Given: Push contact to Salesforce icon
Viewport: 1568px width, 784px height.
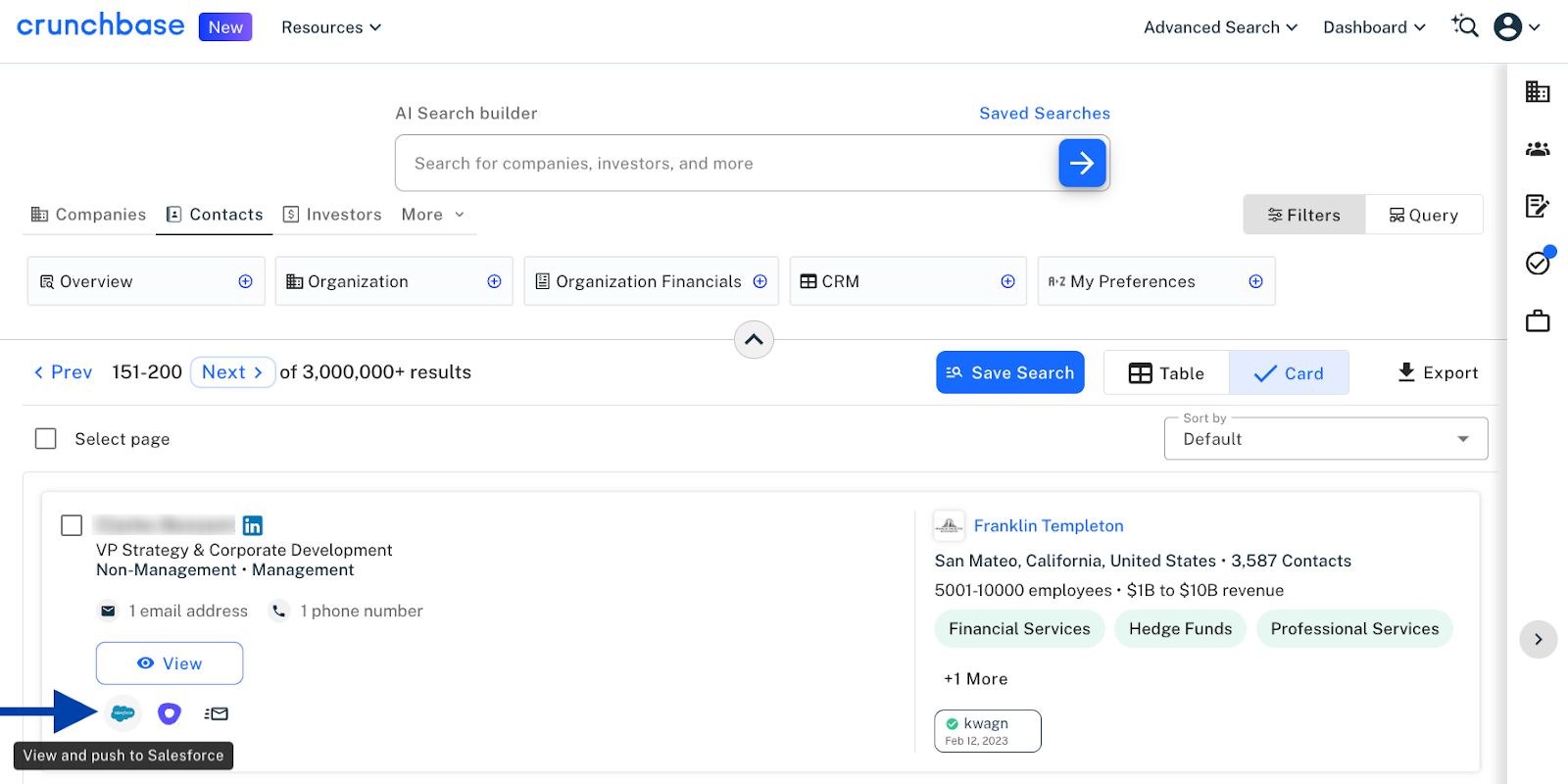Looking at the screenshot, I should tap(122, 713).
